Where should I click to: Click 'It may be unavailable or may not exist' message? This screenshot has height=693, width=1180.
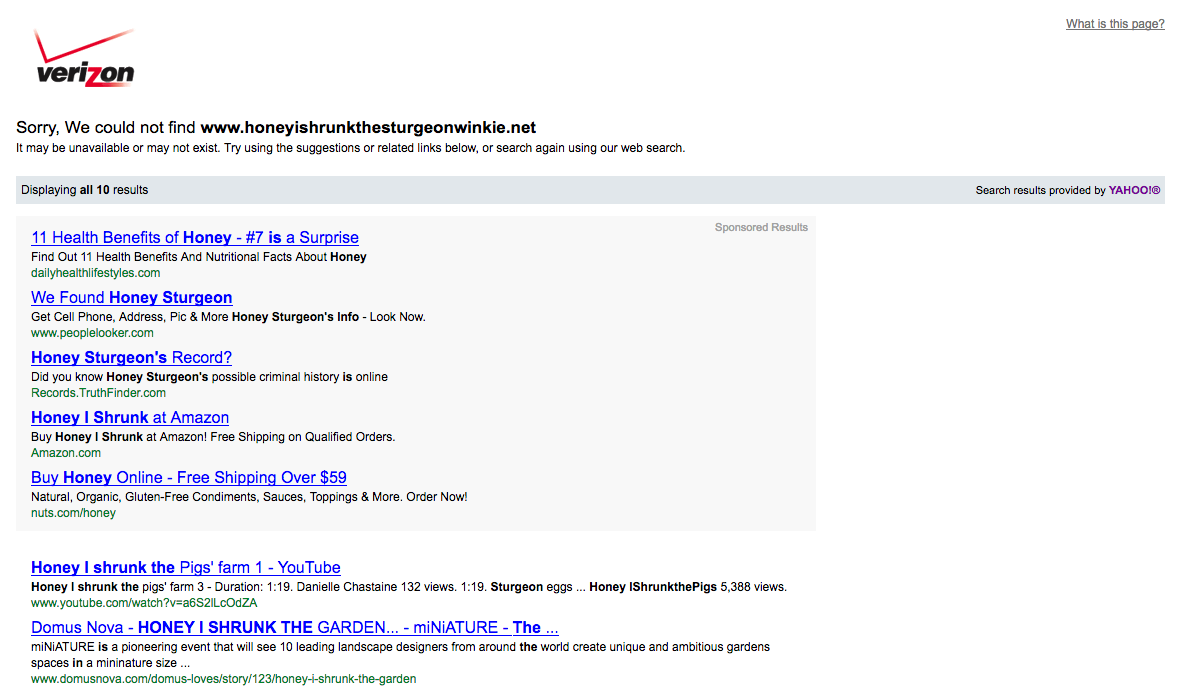pos(351,148)
